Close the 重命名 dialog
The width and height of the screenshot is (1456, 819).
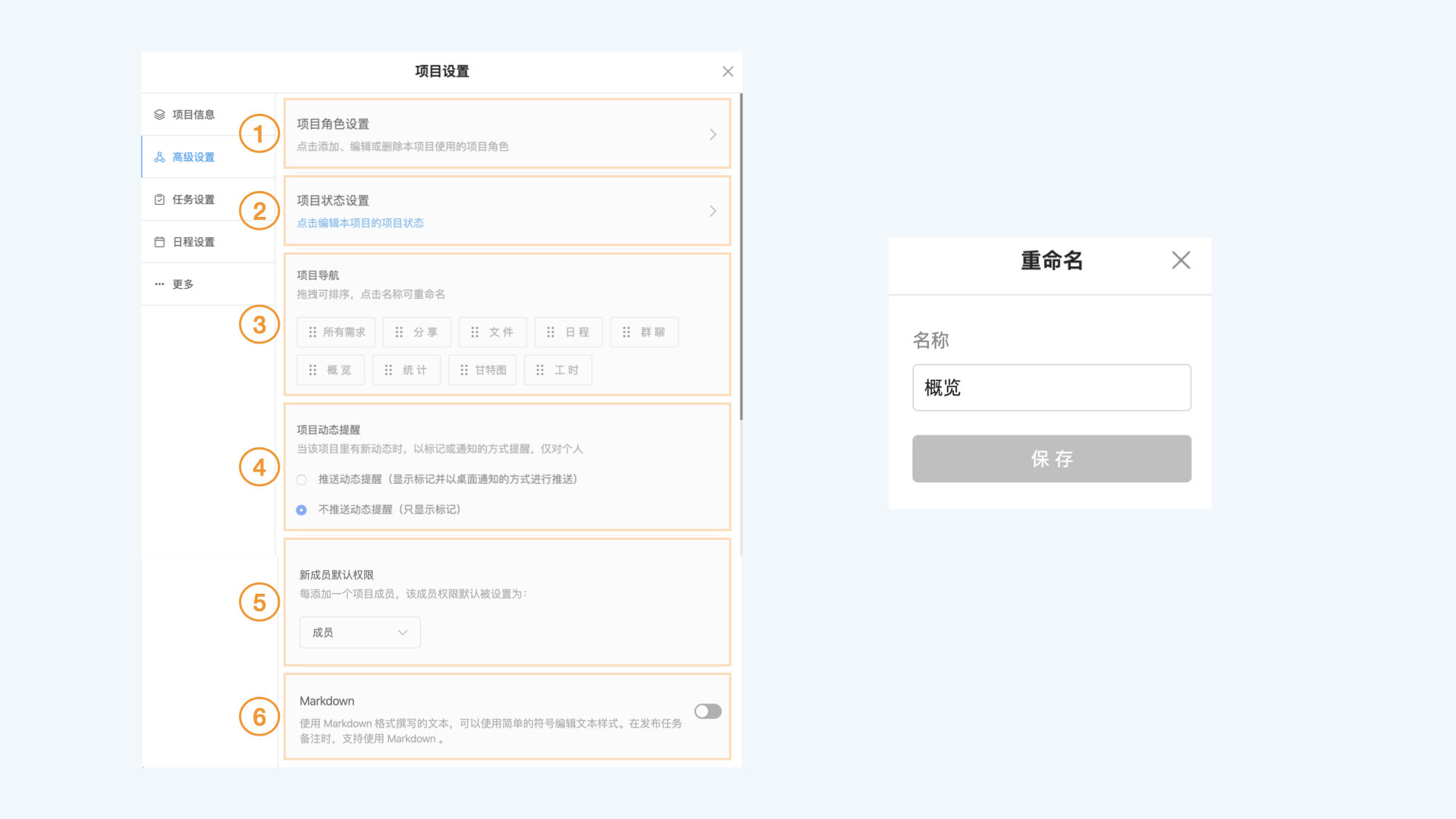pos(1181,260)
